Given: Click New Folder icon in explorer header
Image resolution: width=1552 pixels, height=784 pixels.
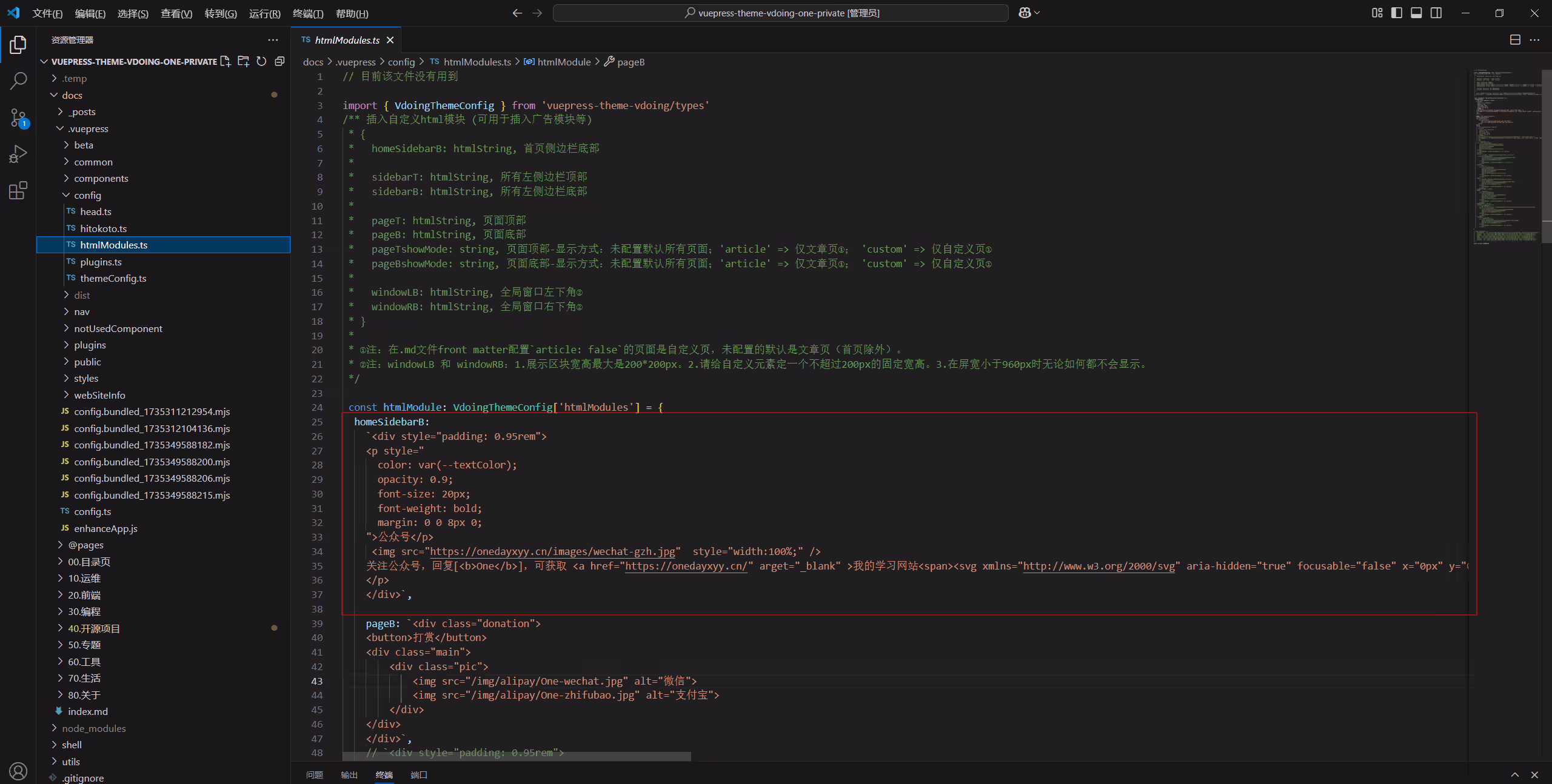Looking at the screenshot, I should tap(244, 61).
